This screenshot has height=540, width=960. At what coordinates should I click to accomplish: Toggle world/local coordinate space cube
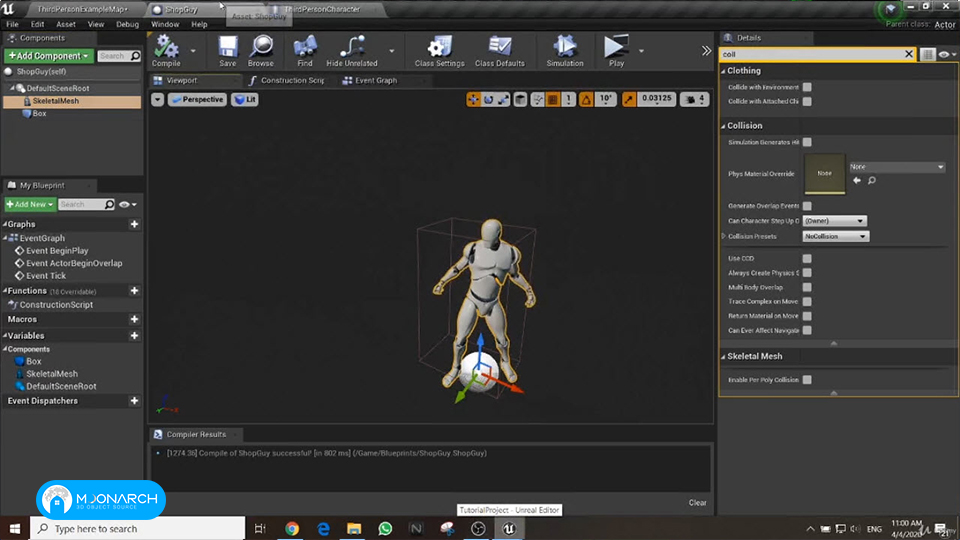(520, 99)
